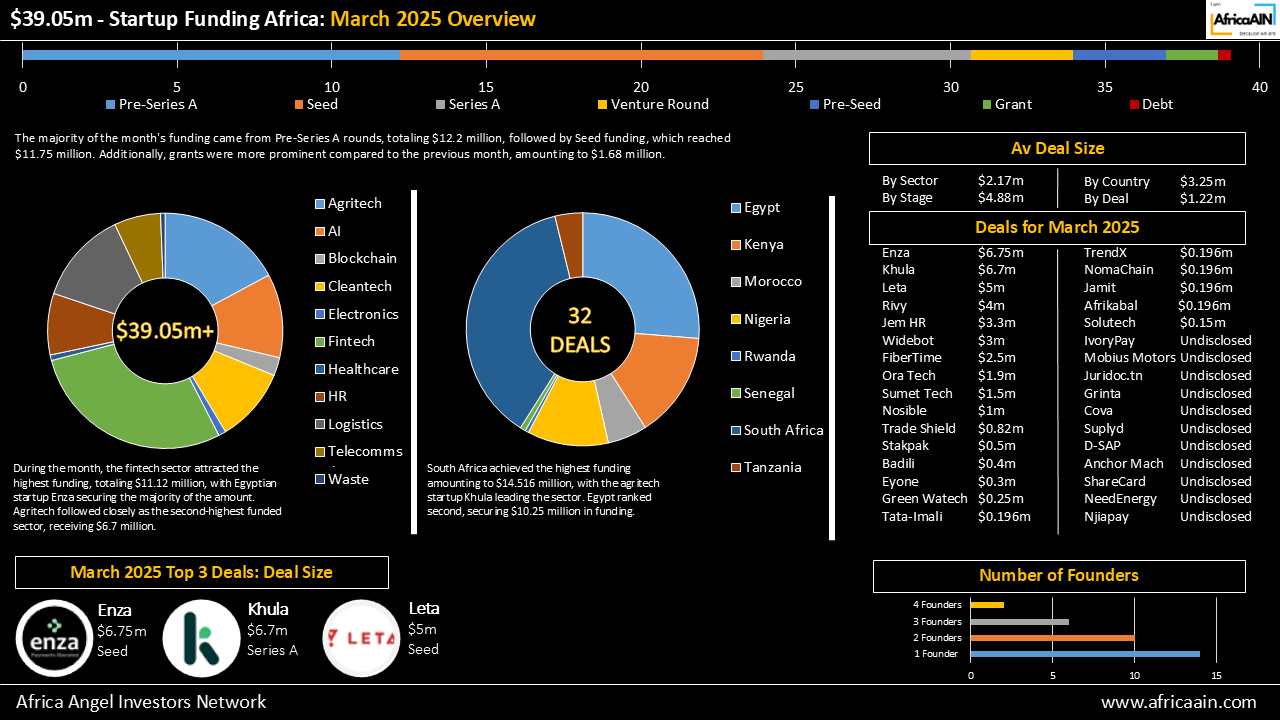Viewport: 1280px width, 720px height.
Task: Click the blue Pre-Series A segment of the stacked bar
Action: (x=210, y=55)
